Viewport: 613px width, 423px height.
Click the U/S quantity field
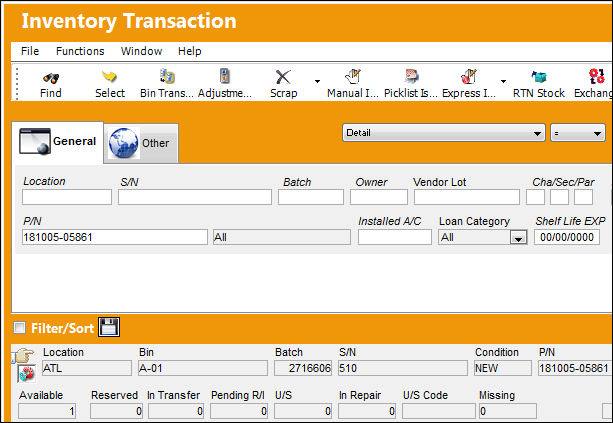[x=303, y=411]
